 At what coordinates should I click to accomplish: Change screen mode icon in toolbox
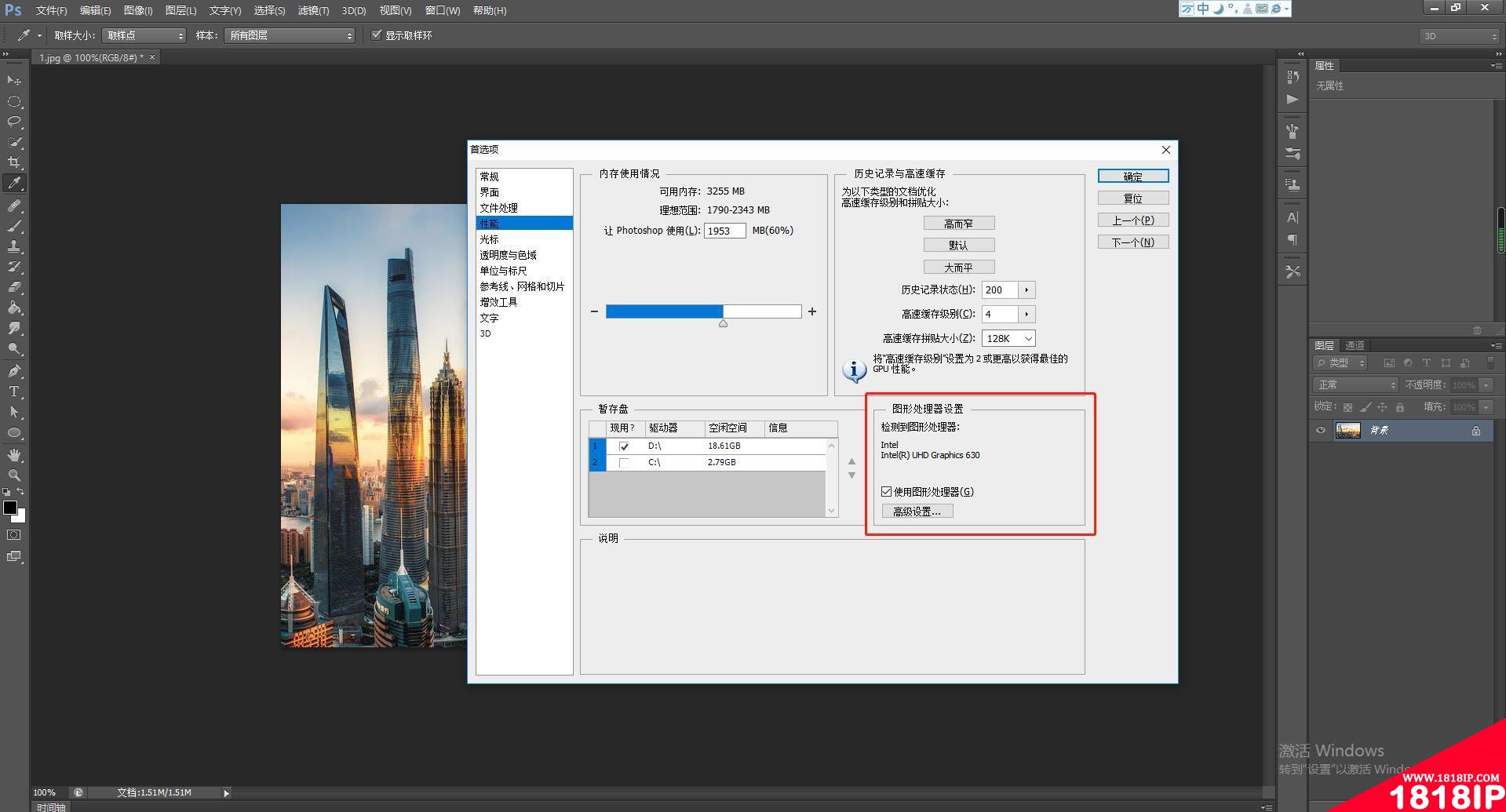[14, 556]
